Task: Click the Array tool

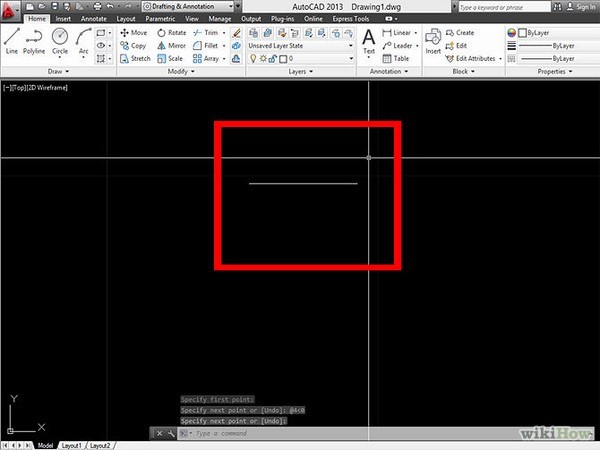Action: point(206,59)
